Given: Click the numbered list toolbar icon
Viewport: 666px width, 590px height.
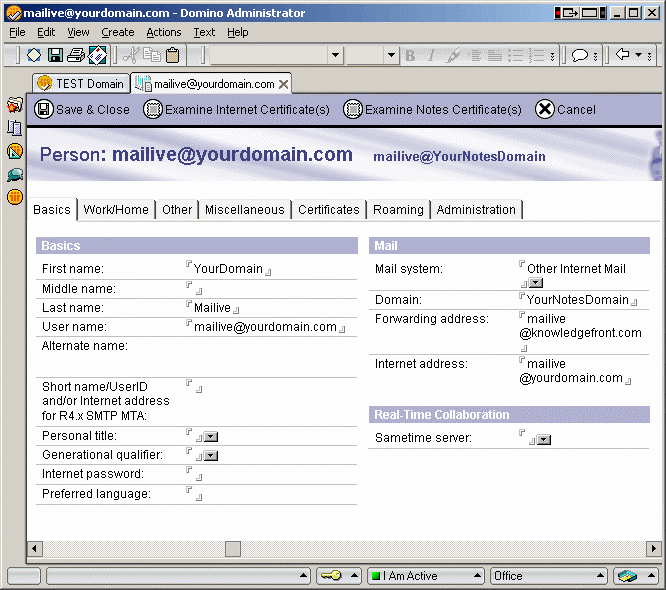Looking at the screenshot, I should [536, 56].
